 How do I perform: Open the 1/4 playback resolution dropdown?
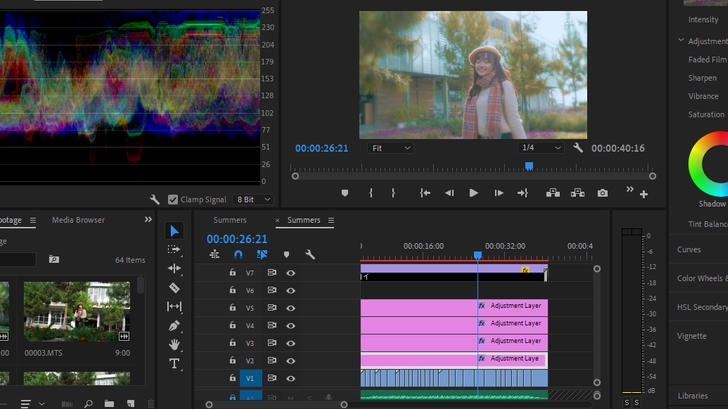click(541, 148)
